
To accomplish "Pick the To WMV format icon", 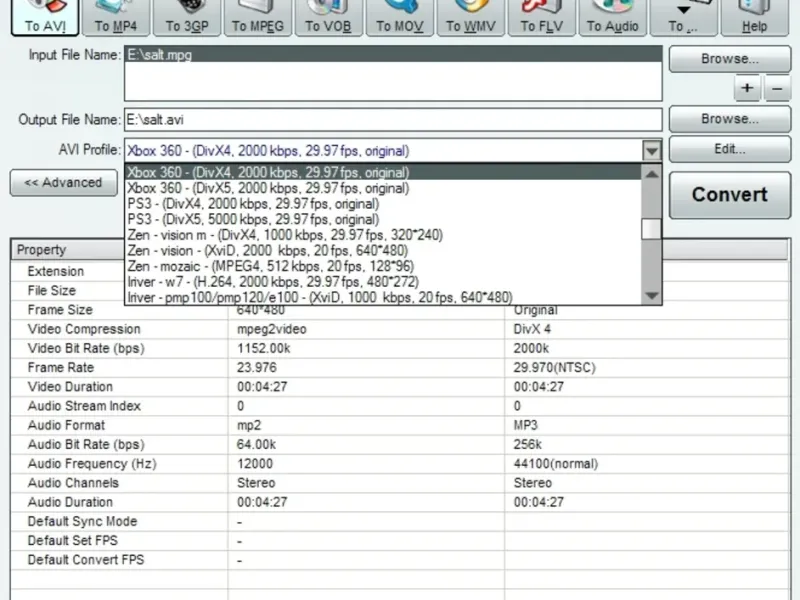I will pyautogui.click(x=470, y=17).
